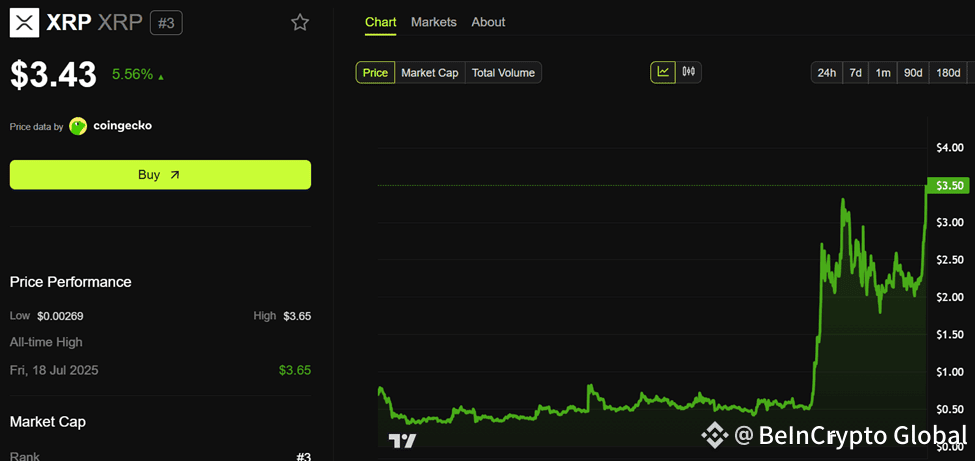
Task: Click the $3.43 price value
Action: [53, 74]
